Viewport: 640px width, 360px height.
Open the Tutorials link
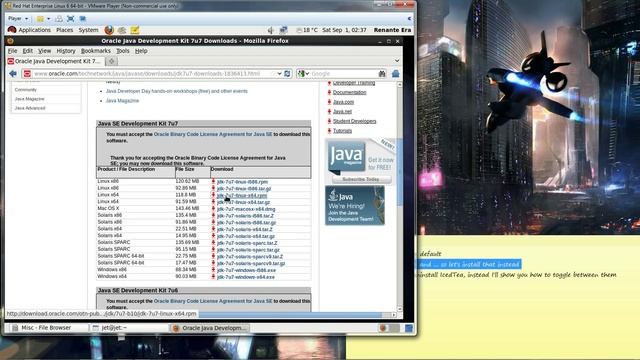[342, 131]
